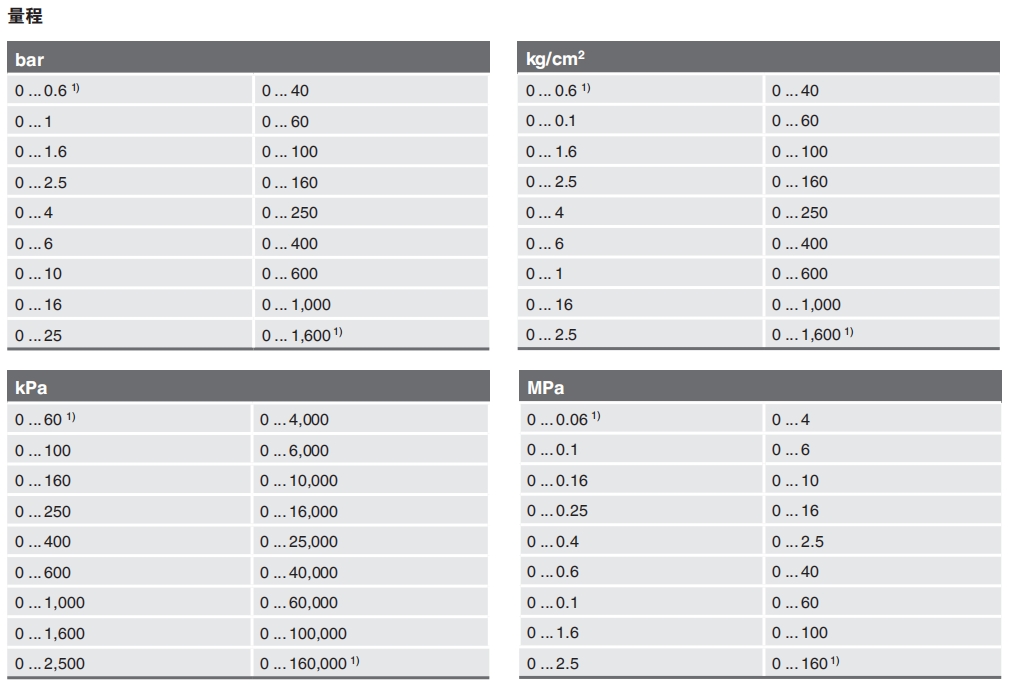Click the 0 ... 0.4 cell
Viewport: 1018px width, 688px height.
[553, 541]
